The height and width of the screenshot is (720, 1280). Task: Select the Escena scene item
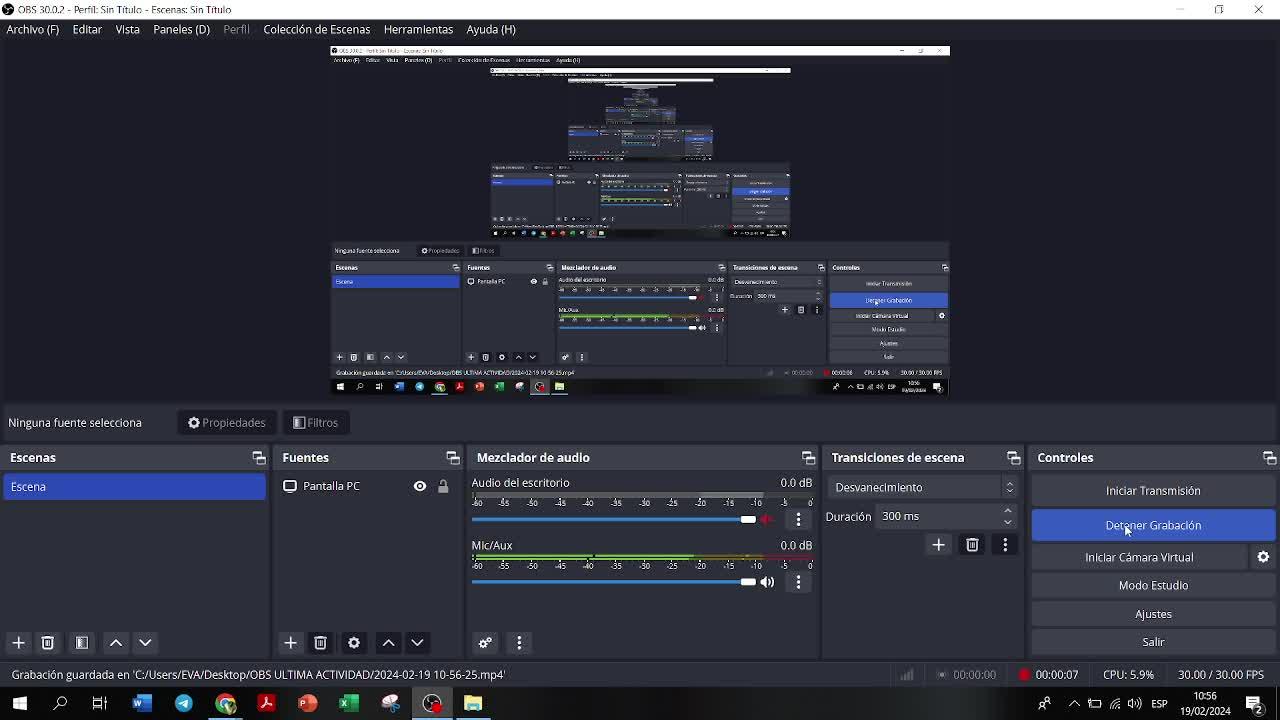coord(134,486)
